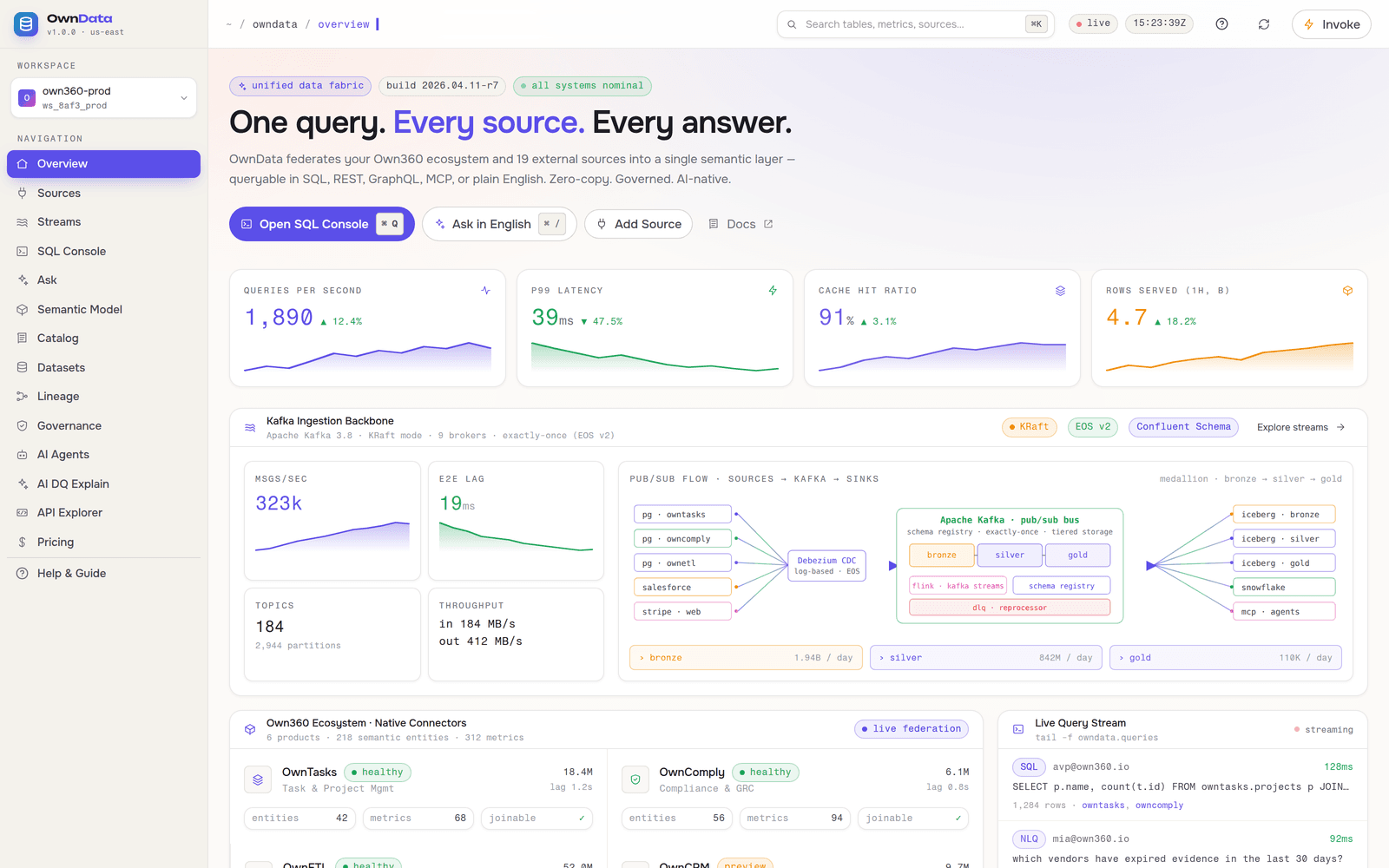Click the EOS v2 tag badge
The height and width of the screenshot is (868, 1389).
tap(1093, 427)
